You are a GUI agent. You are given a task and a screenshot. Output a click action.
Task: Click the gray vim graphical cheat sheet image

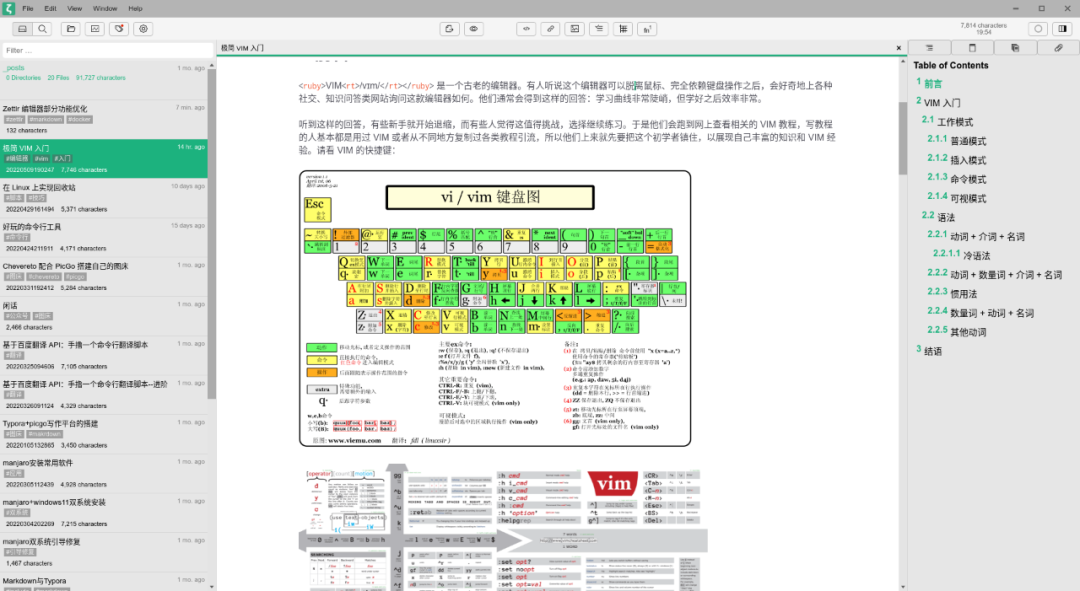[x=503, y=527]
